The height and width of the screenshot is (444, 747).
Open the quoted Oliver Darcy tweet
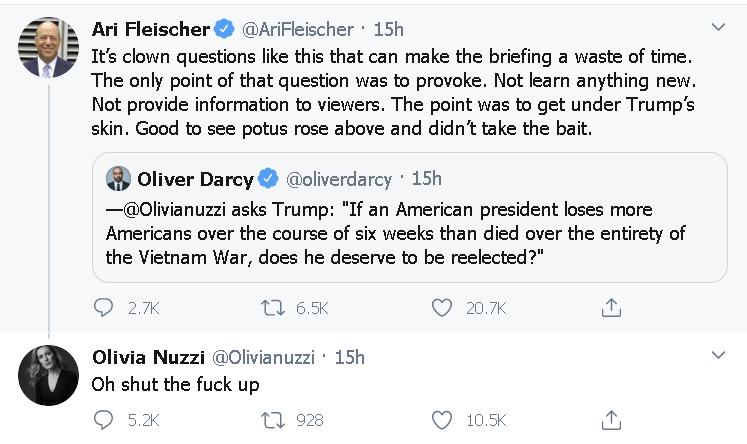coord(410,218)
